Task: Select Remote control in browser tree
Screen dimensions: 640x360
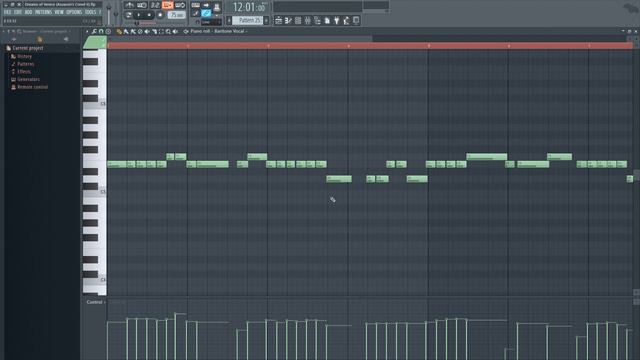Action: point(32,87)
